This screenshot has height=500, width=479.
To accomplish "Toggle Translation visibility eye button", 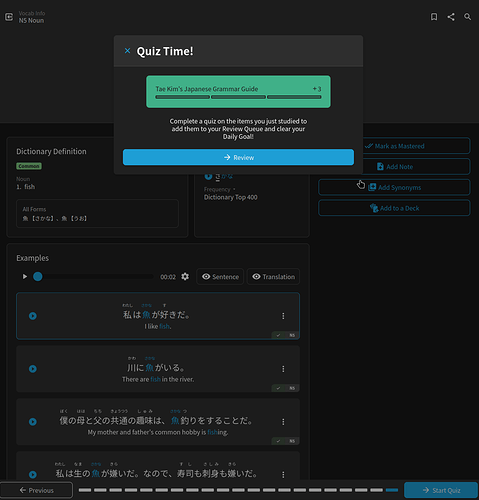I will (x=273, y=277).
